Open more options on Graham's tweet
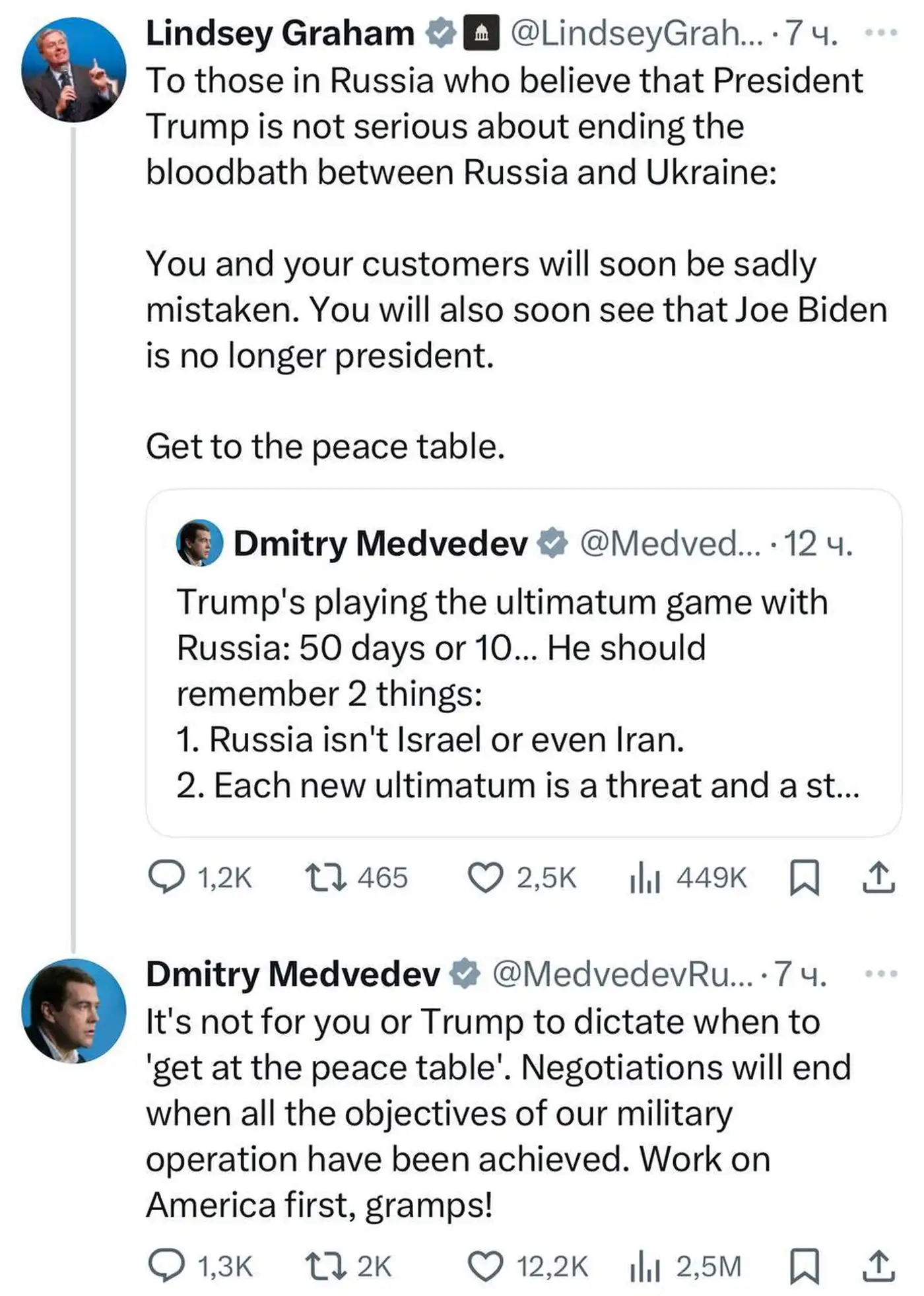 click(x=881, y=33)
